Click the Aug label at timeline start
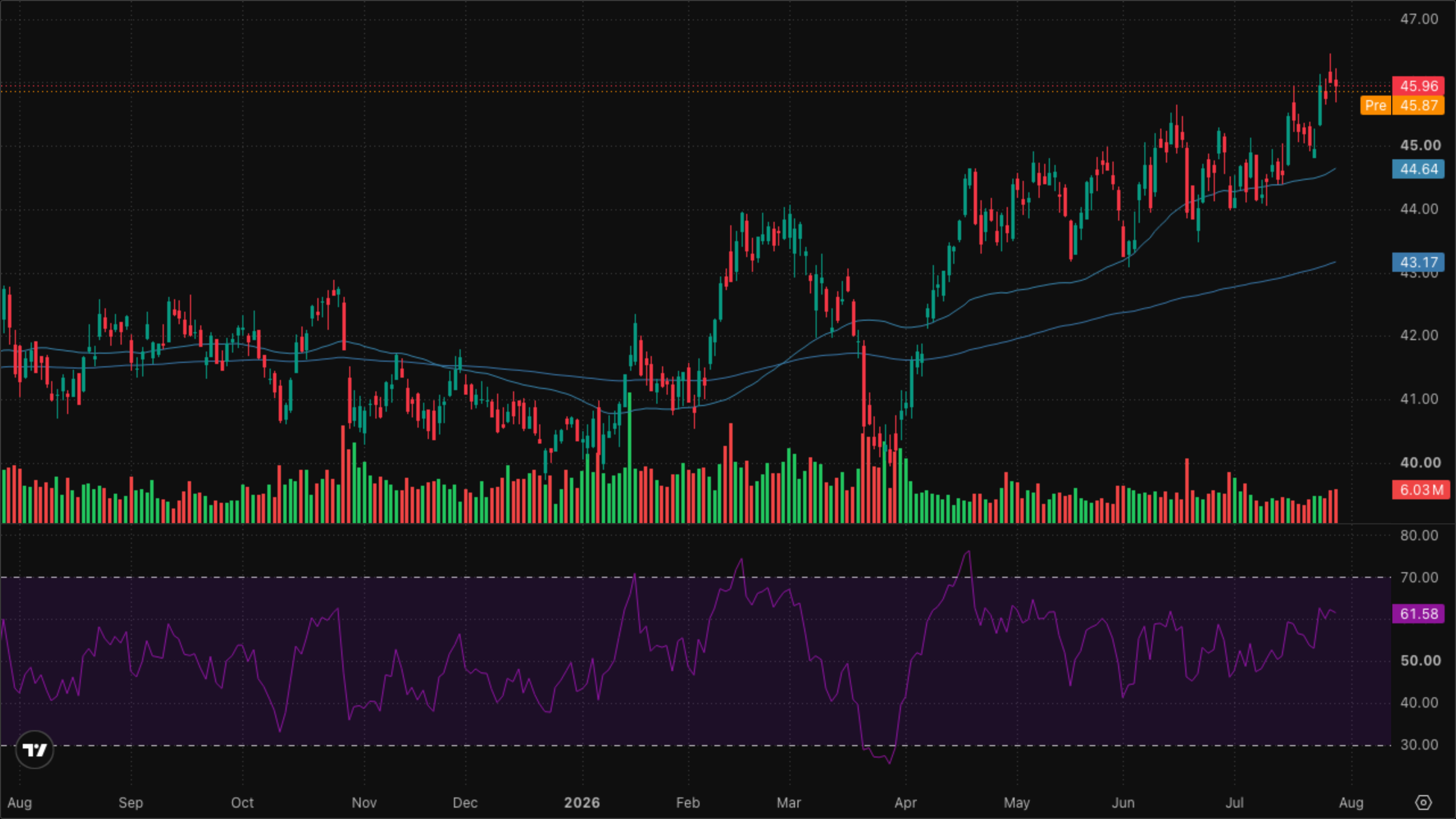The image size is (1456, 819). click(19, 803)
